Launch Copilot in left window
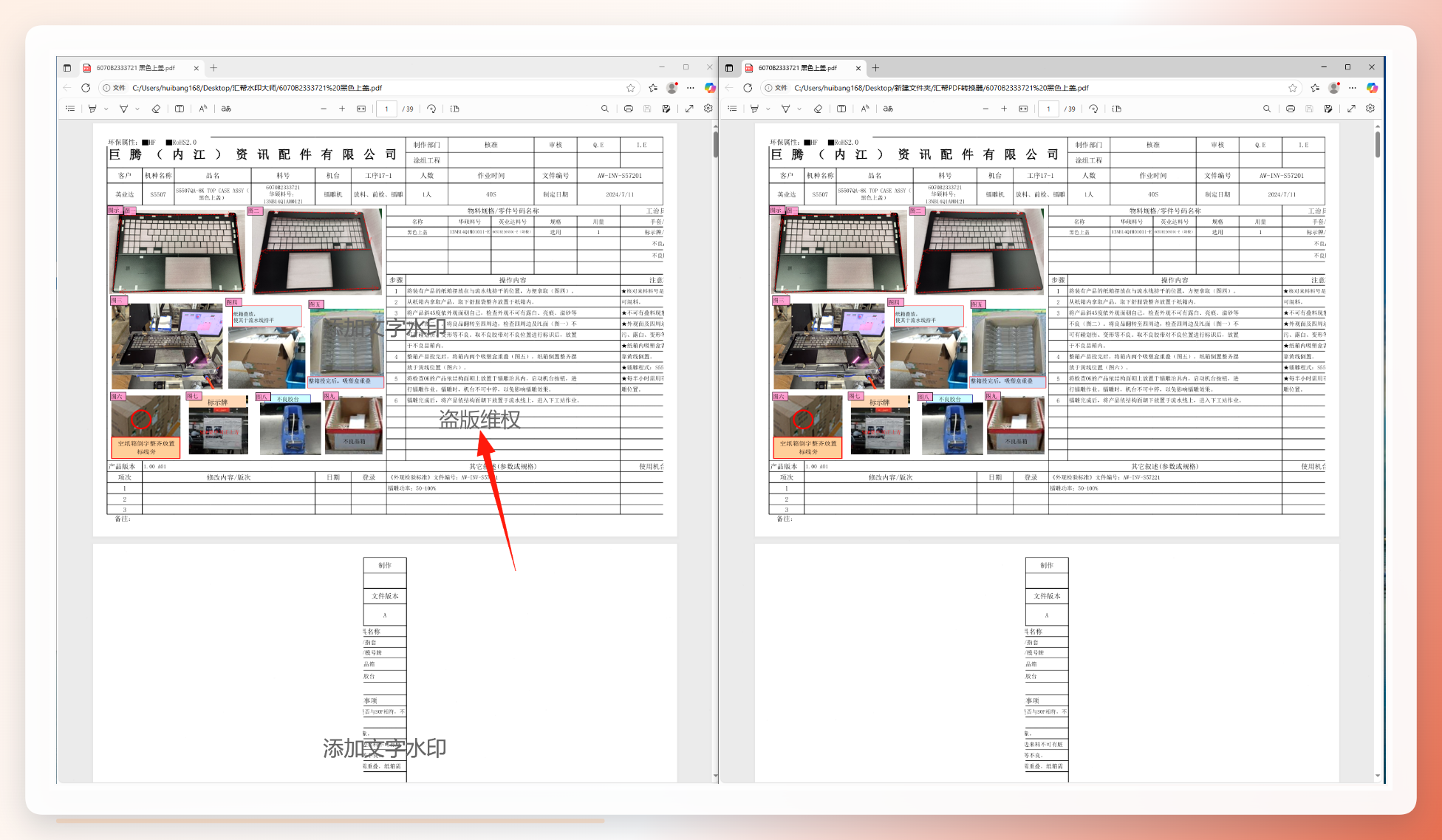 710,88
